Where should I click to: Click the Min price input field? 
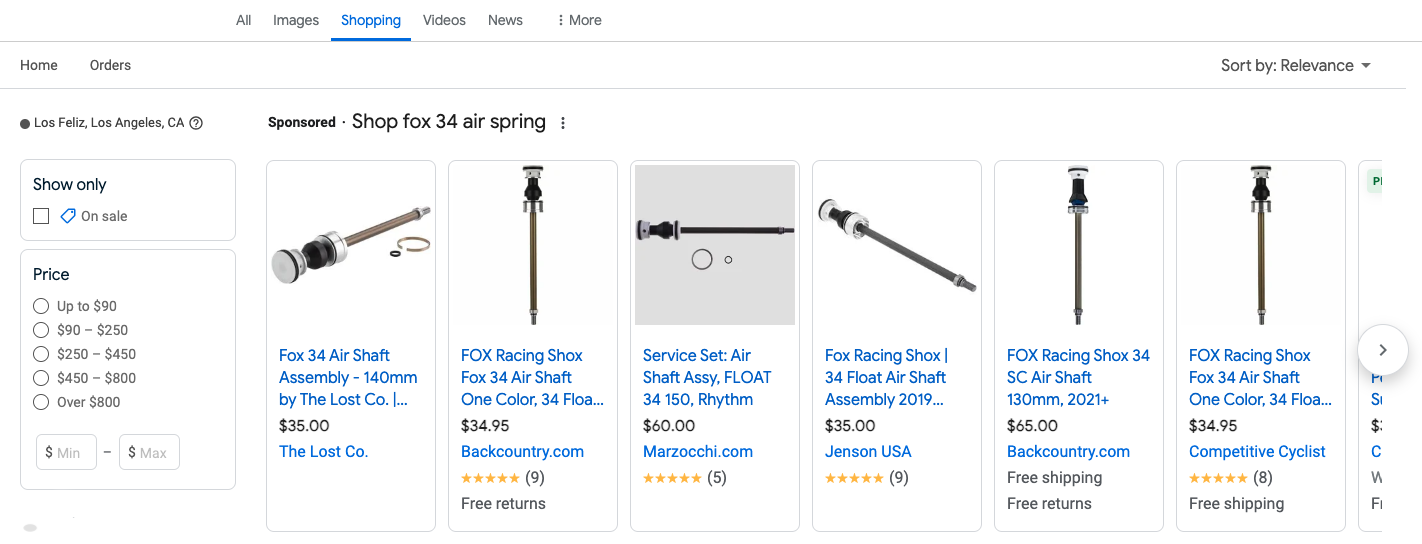coord(67,452)
